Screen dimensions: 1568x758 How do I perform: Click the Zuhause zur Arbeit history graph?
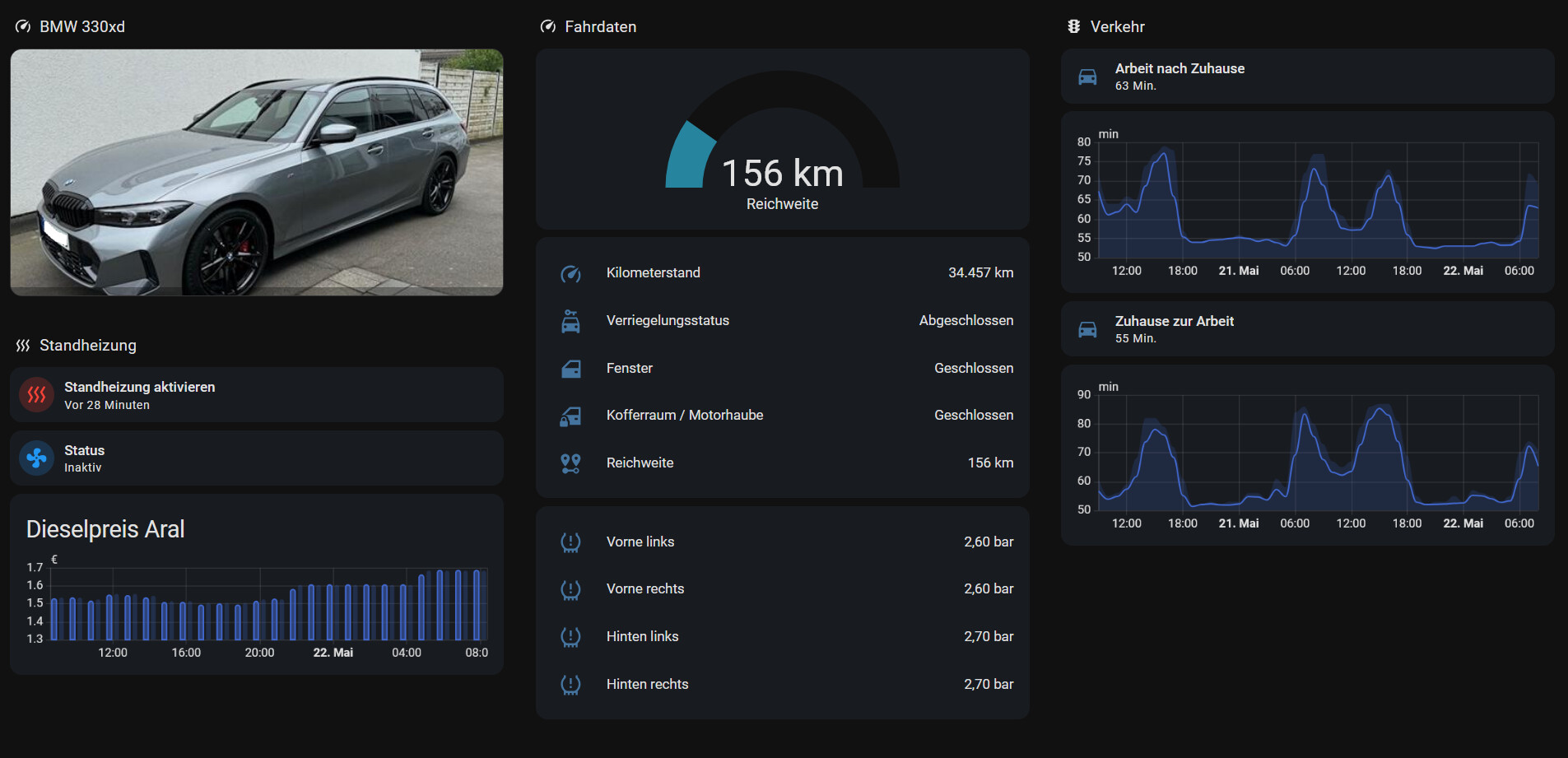[x=1307, y=455]
